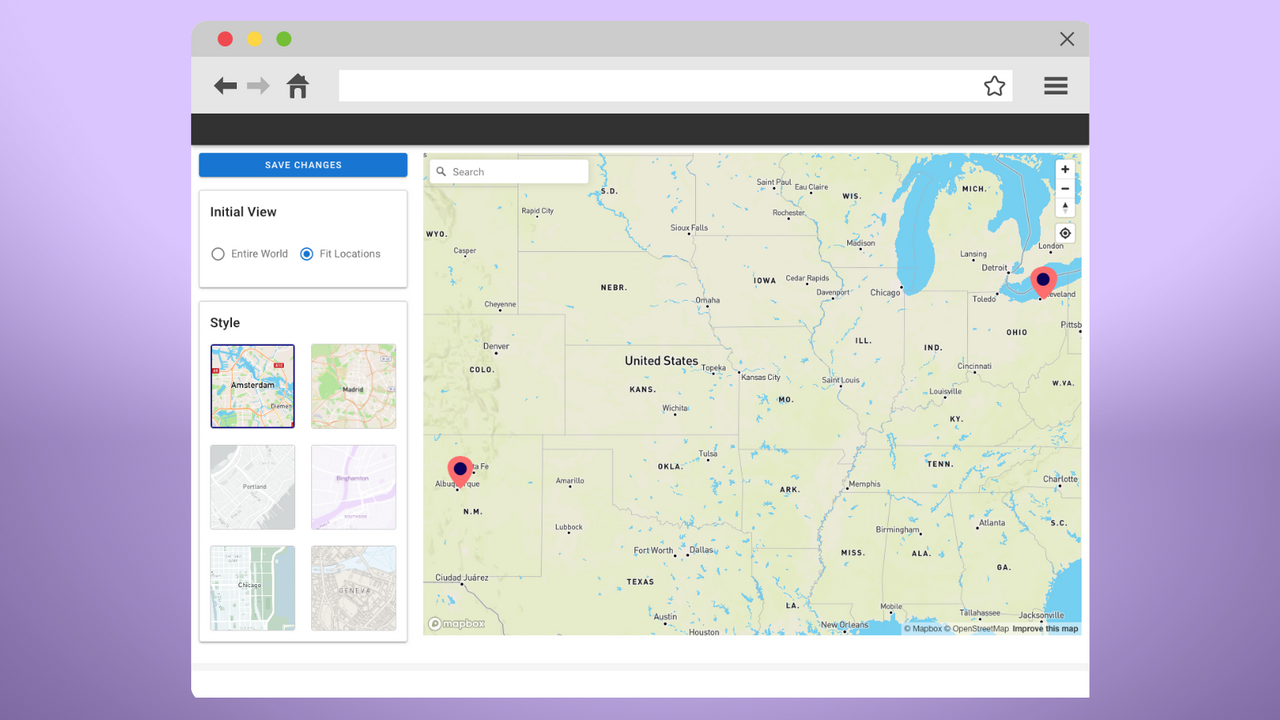Screen dimensions: 1280x720
Task: Select the Entire World radio button
Action: coord(217,254)
